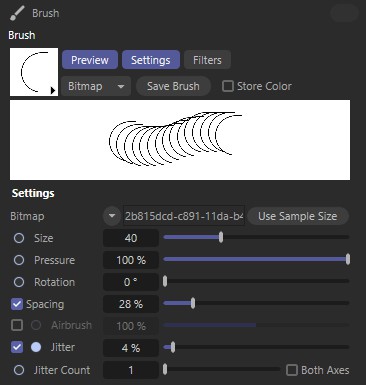
Task: Open the brush preset thumbnail picker
Action: (x=34, y=72)
